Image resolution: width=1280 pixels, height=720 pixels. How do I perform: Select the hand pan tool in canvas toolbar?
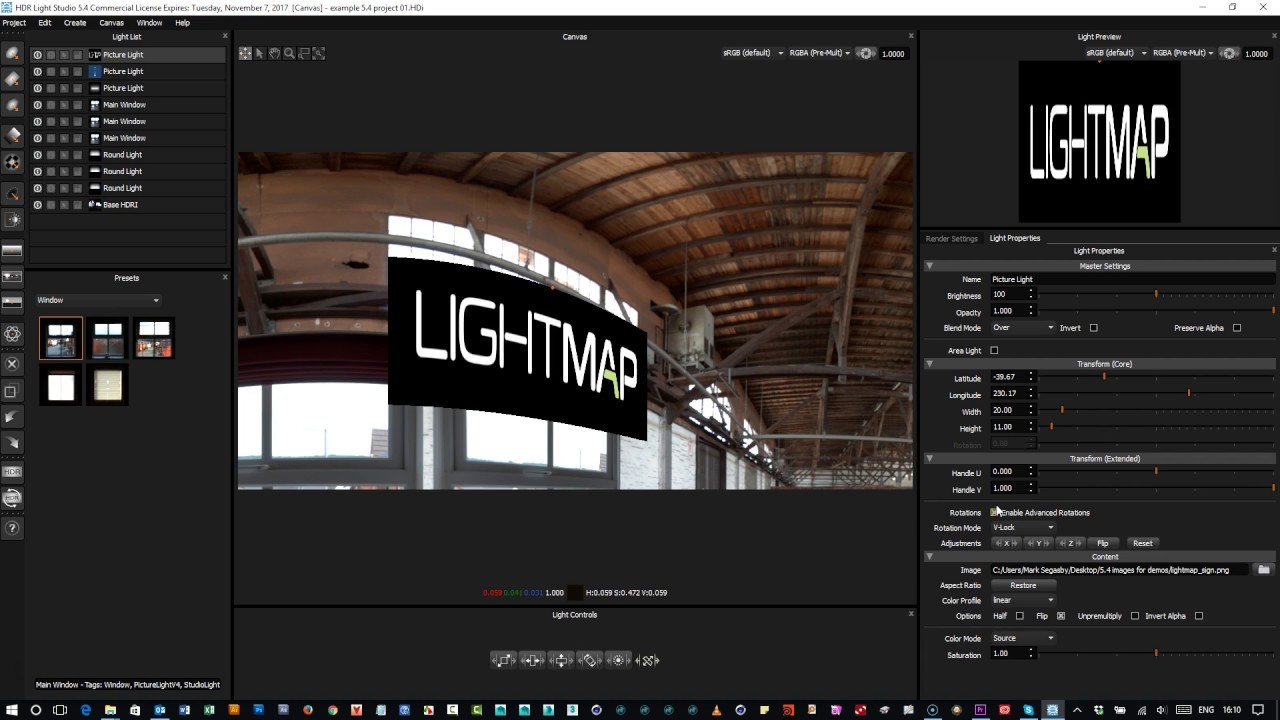point(274,53)
